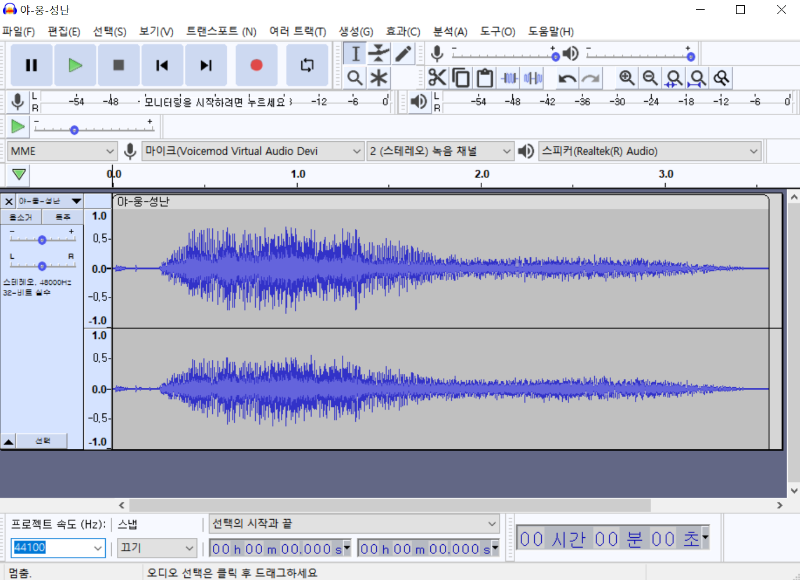Select the Zoom (magnifier) tool
This screenshot has height=580, width=800.
[x=355, y=78]
